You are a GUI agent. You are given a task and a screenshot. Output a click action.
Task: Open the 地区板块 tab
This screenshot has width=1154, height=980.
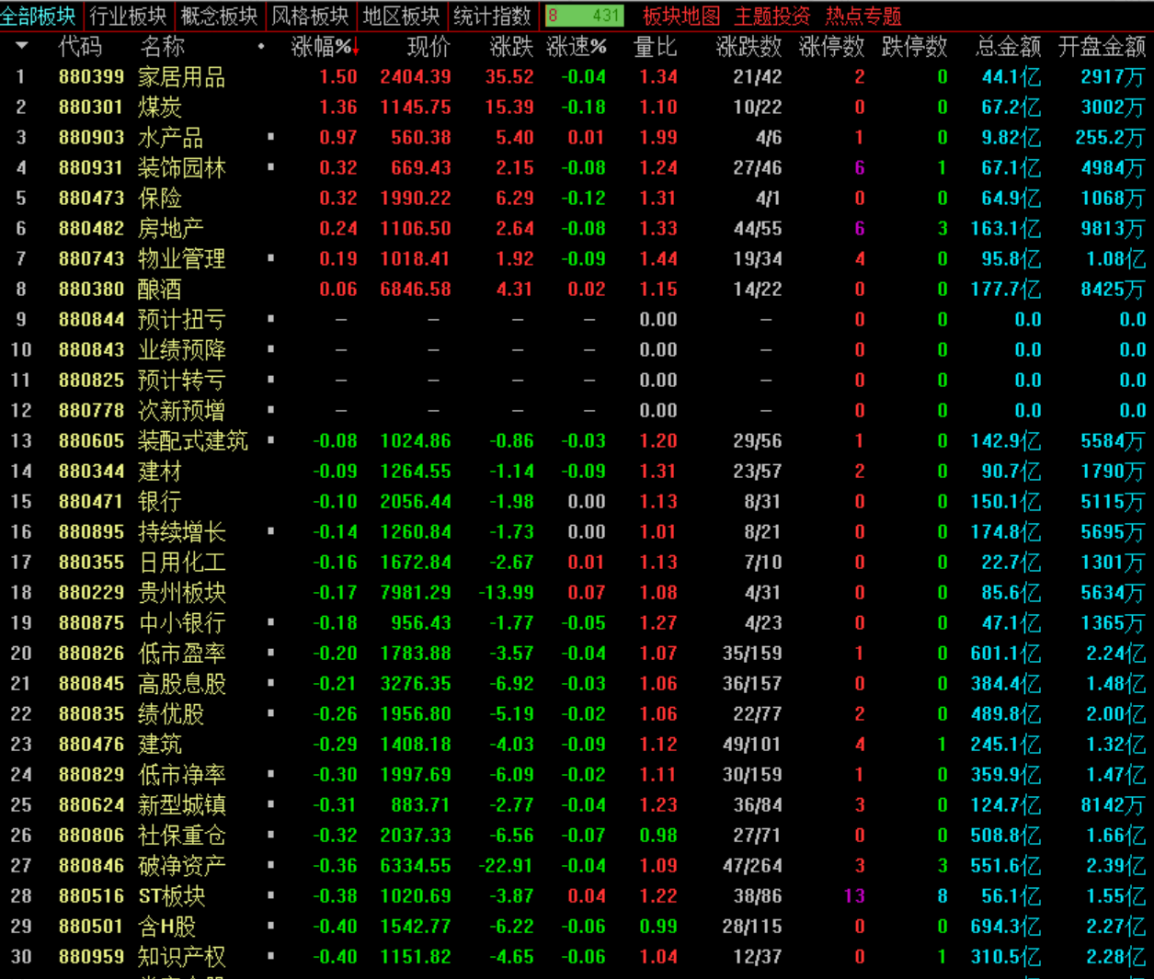pos(401,15)
